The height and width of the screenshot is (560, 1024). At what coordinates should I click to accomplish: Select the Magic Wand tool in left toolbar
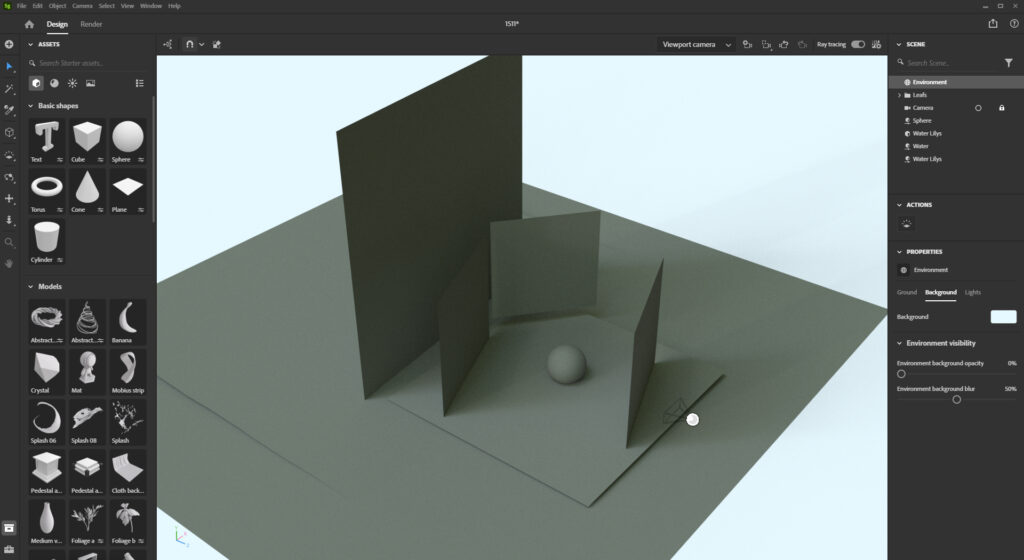(x=9, y=88)
